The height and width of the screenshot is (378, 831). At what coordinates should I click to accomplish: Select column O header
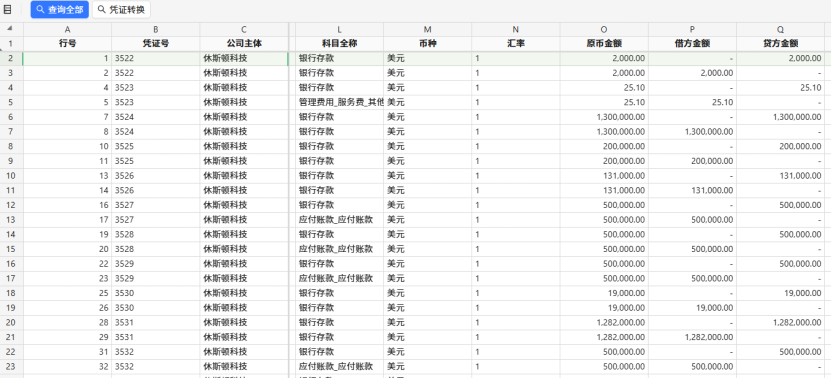coord(604,30)
